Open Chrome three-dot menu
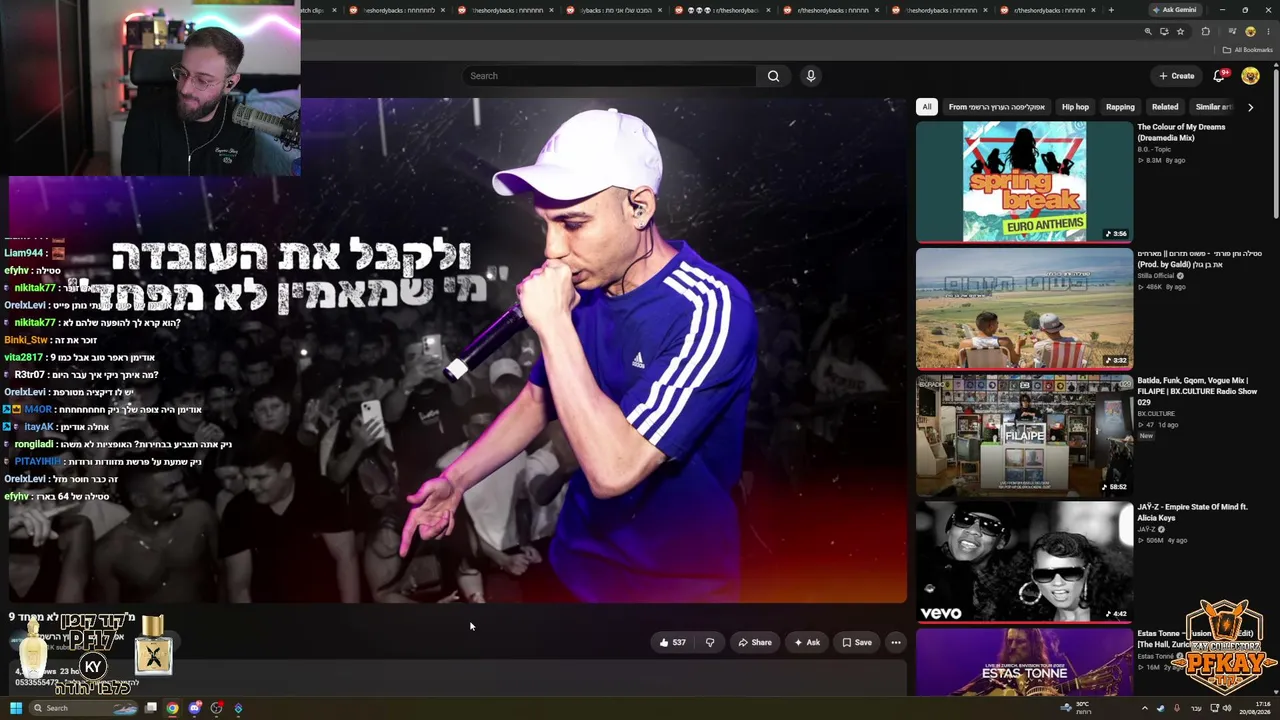 click(x=1268, y=32)
